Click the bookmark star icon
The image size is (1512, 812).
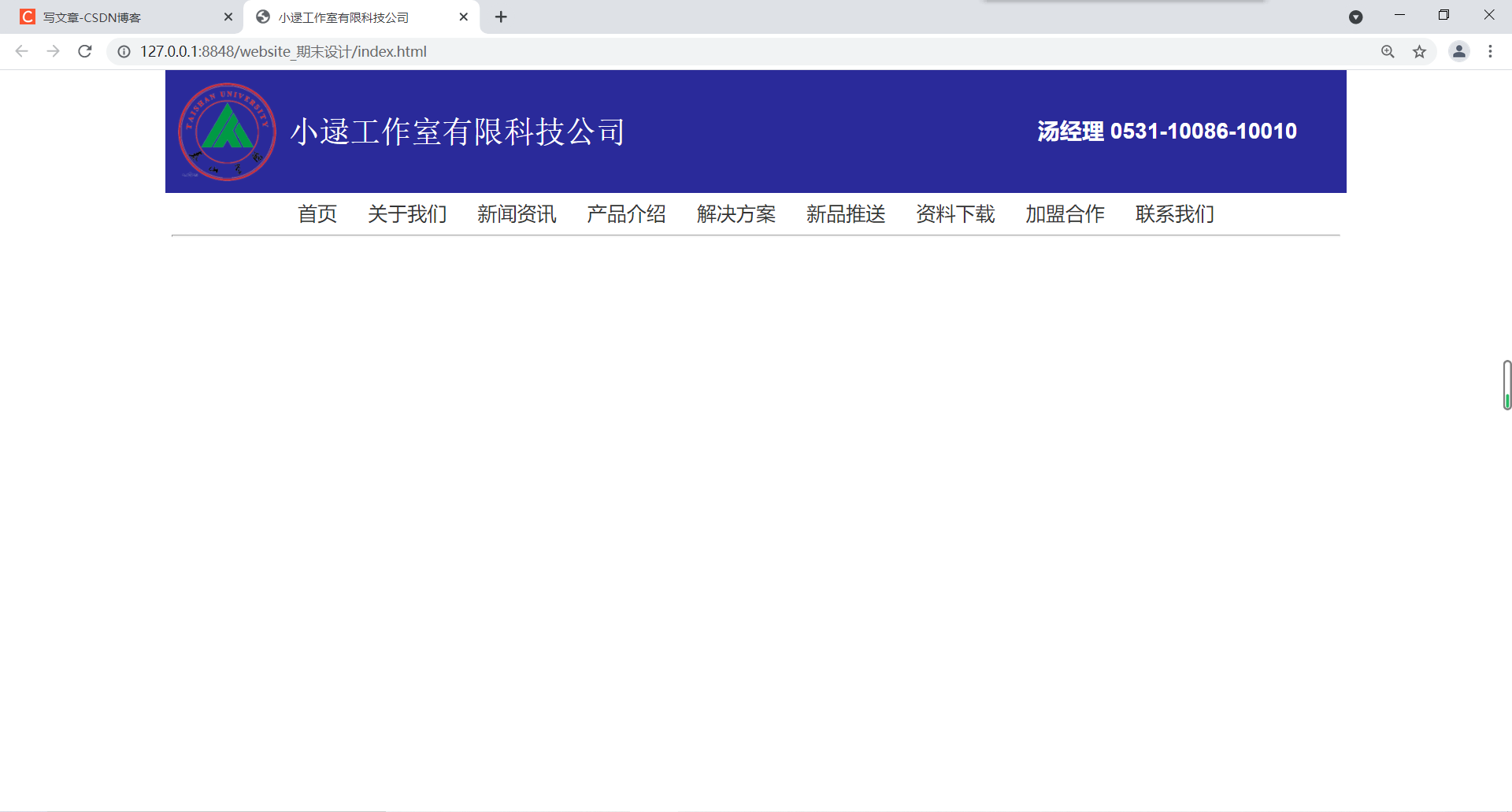pyautogui.click(x=1420, y=51)
